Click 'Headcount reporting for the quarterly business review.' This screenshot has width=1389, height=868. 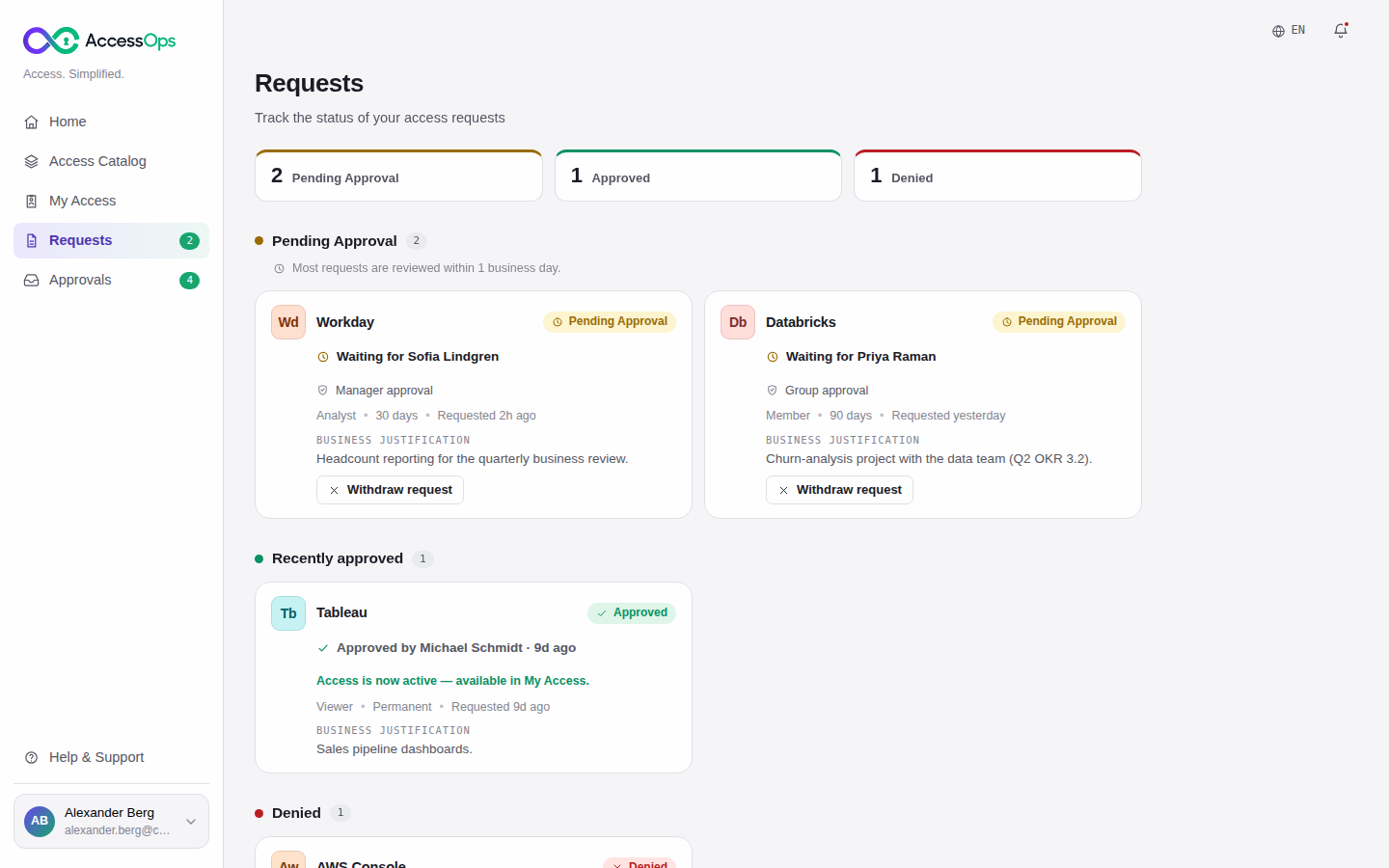pyautogui.click(x=472, y=459)
